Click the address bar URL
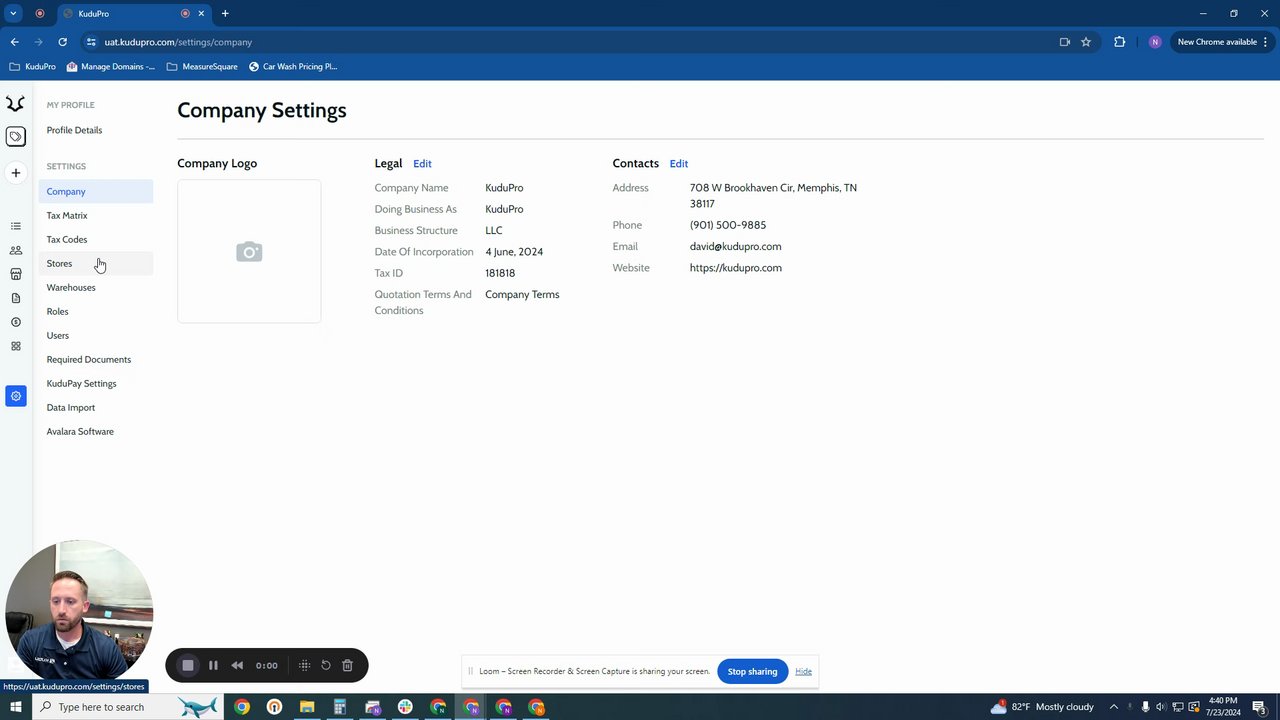 (178, 42)
